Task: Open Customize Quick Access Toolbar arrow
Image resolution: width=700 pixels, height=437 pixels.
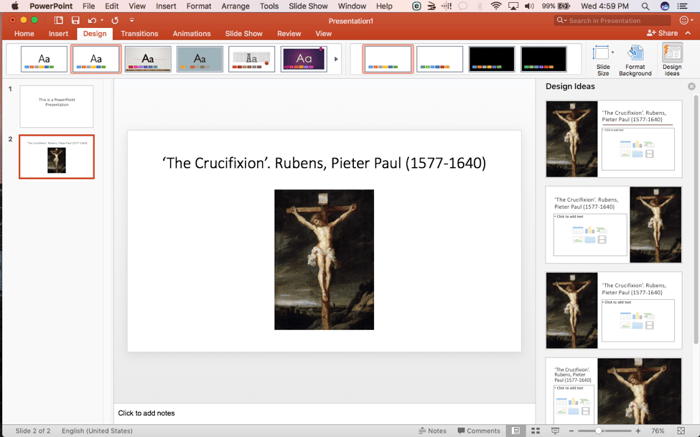Action: point(132,21)
